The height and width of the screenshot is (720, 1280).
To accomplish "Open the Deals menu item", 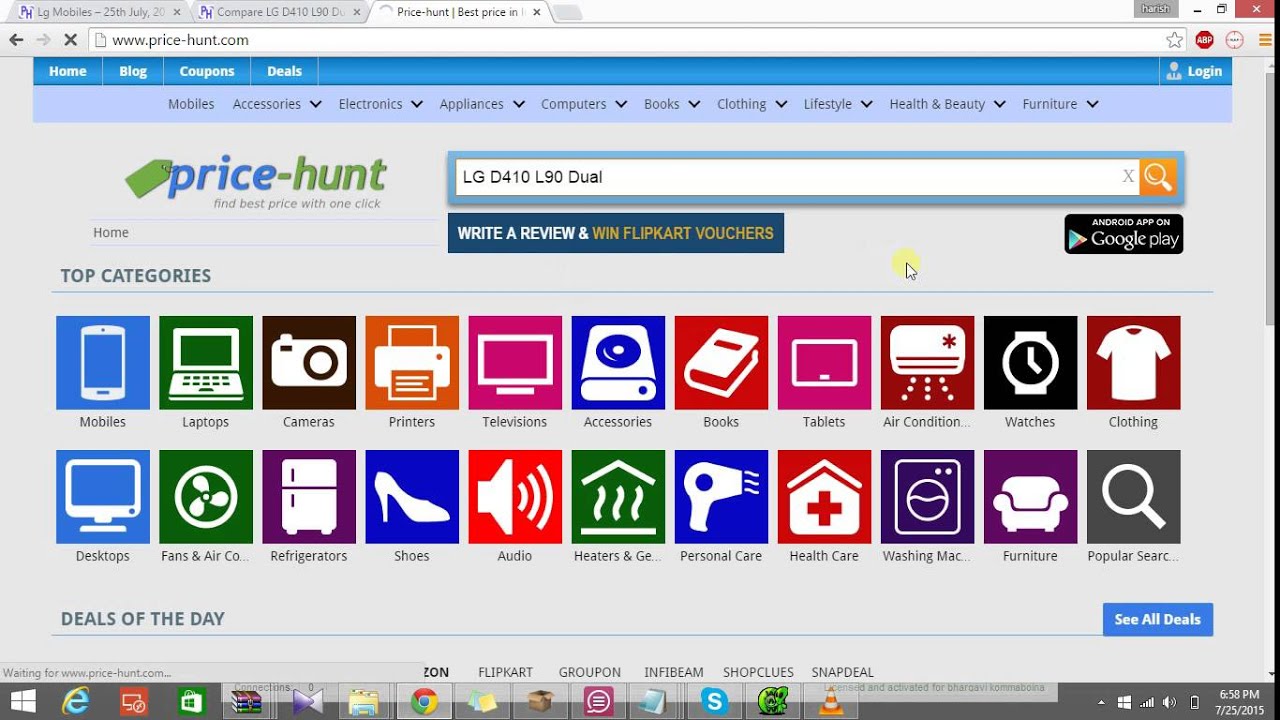I will click(x=284, y=71).
